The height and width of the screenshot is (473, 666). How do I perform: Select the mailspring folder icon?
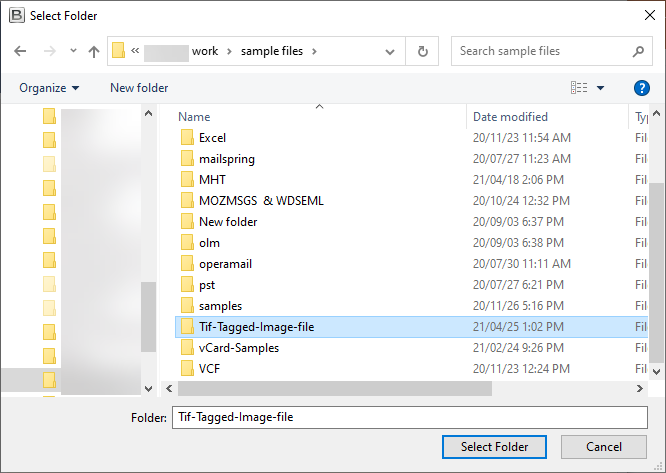187,159
